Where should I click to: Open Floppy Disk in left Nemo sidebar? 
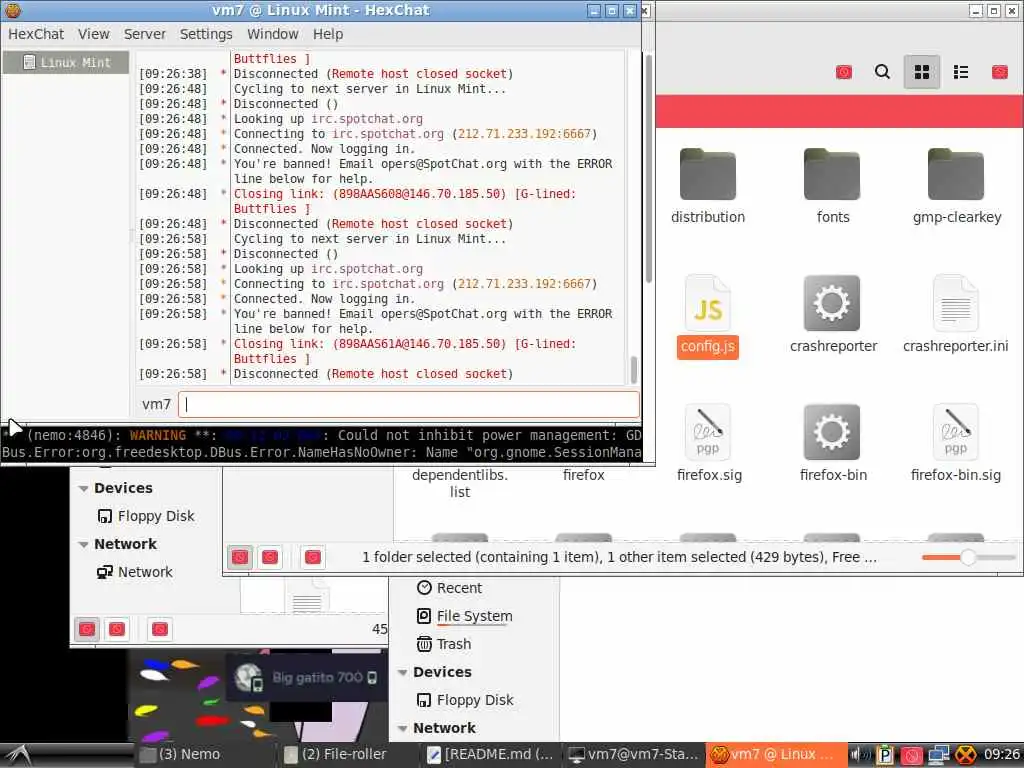coord(146,516)
